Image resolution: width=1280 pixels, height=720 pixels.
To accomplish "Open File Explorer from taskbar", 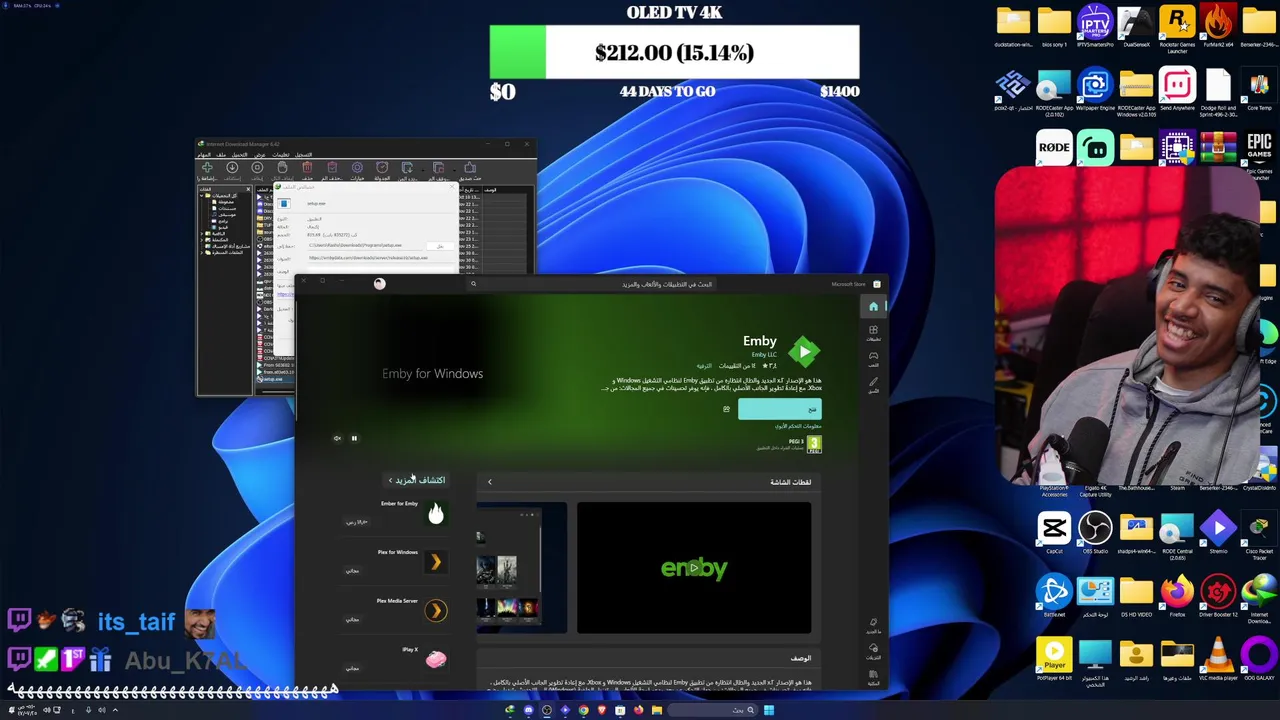I will (656, 710).
